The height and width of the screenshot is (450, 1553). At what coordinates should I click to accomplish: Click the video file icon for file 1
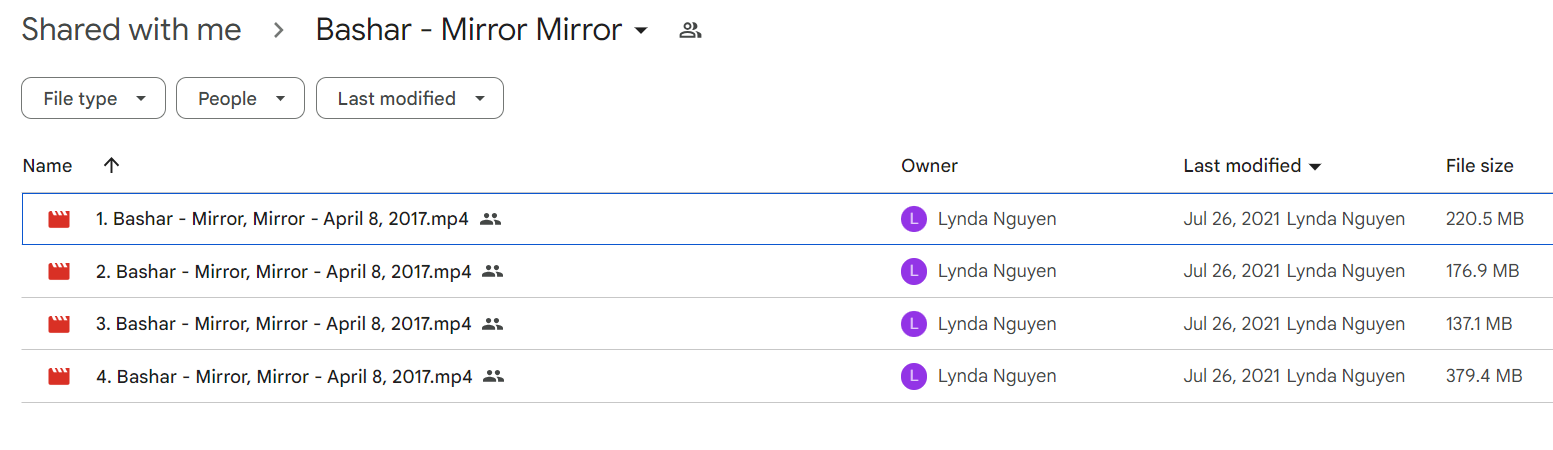tap(59, 219)
